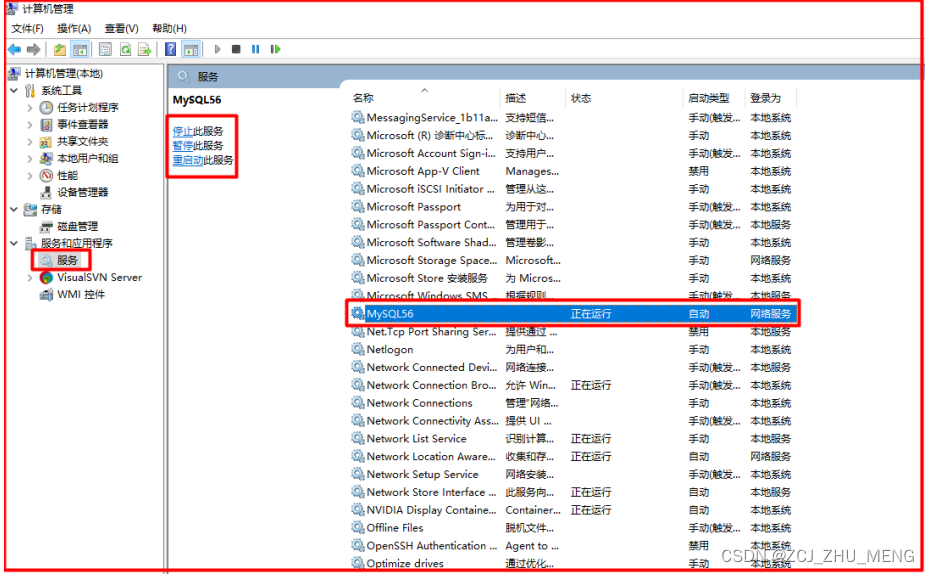929x574 pixels.
Task: Collapse the 服务和应用程序 node
Action: click(x=14, y=243)
